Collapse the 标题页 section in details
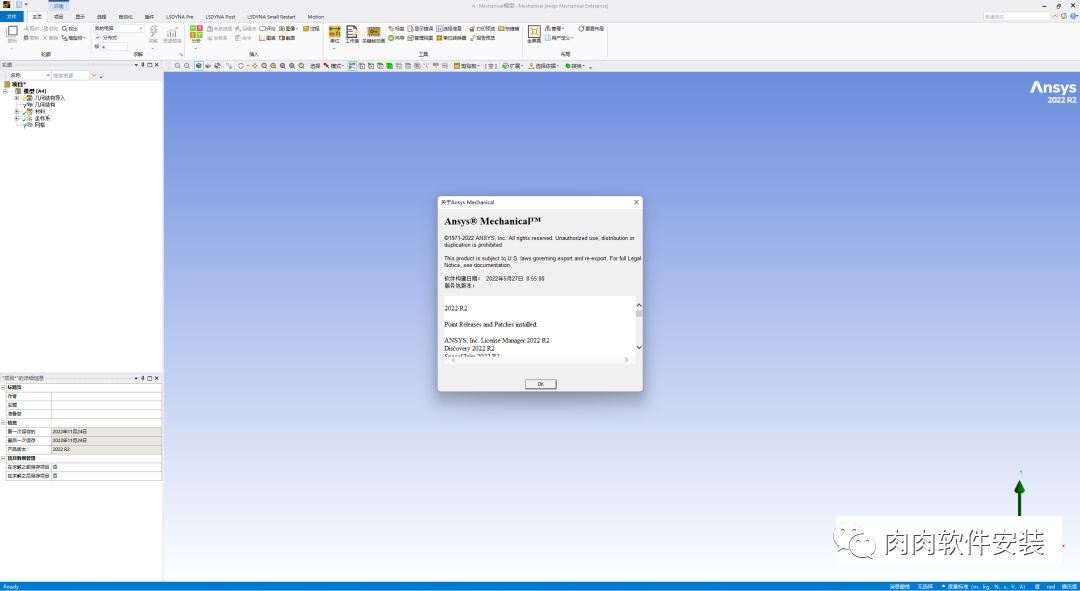This screenshot has width=1080, height=591. [x=3, y=388]
